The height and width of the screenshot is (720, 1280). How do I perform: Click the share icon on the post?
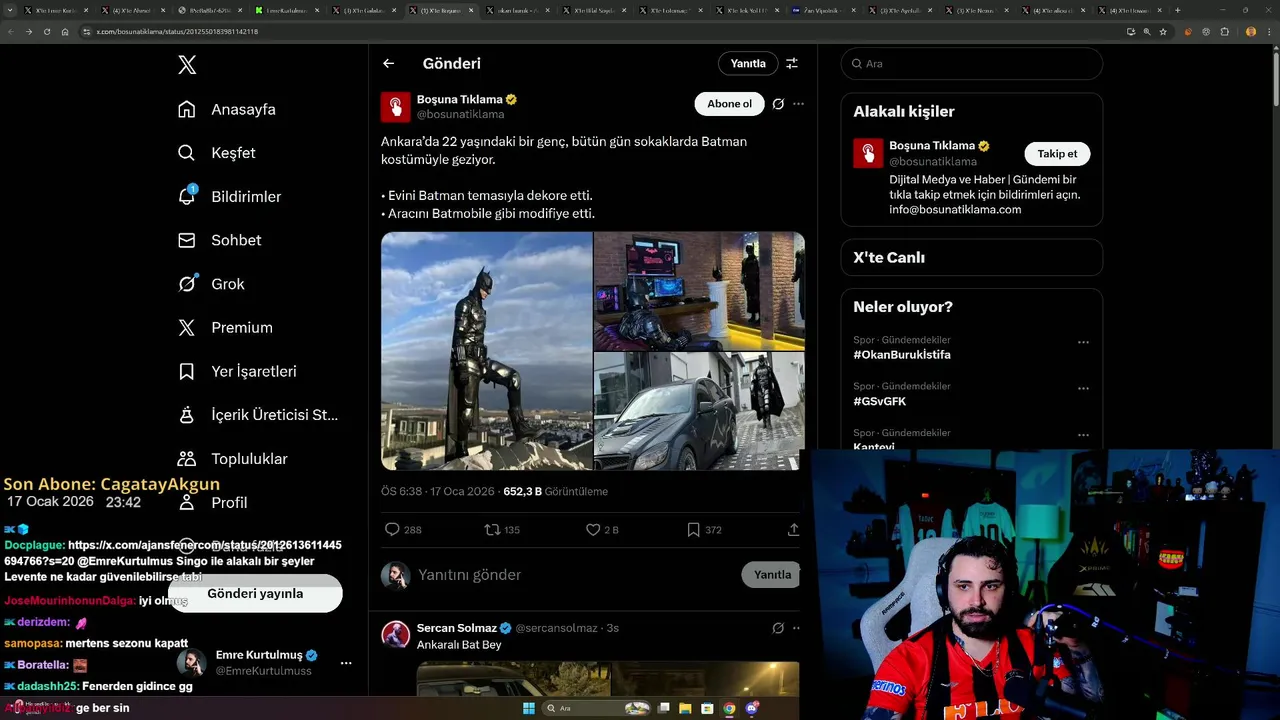794,530
